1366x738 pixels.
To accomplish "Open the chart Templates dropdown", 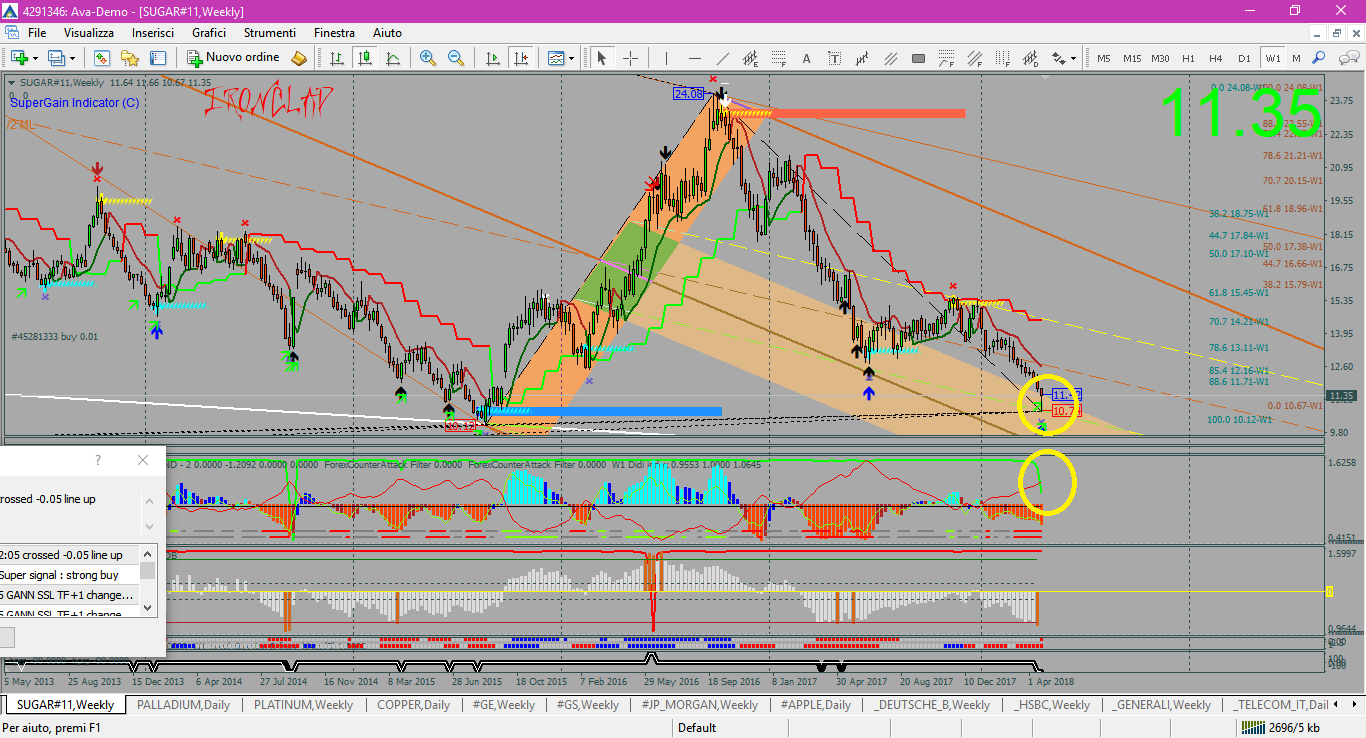I will click(560, 58).
